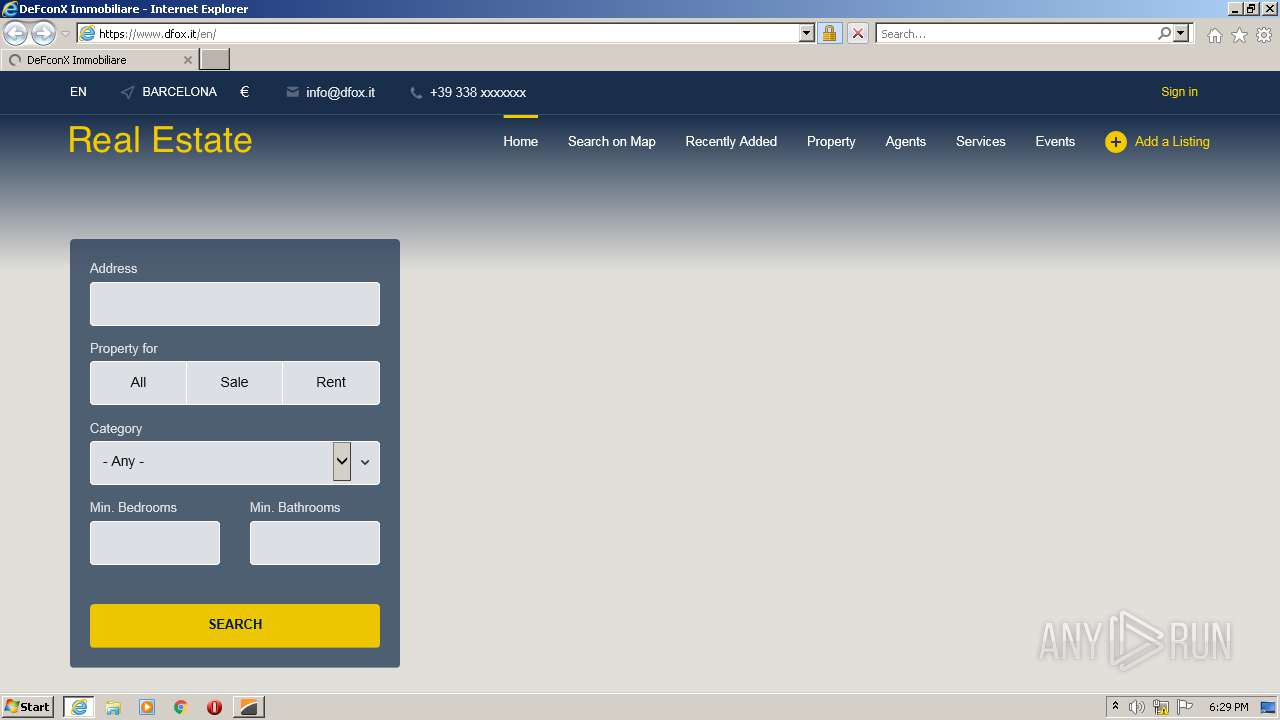The image size is (1280, 720).
Task: Open the Property menu item
Action: pyautogui.click(x=831, y=141)
